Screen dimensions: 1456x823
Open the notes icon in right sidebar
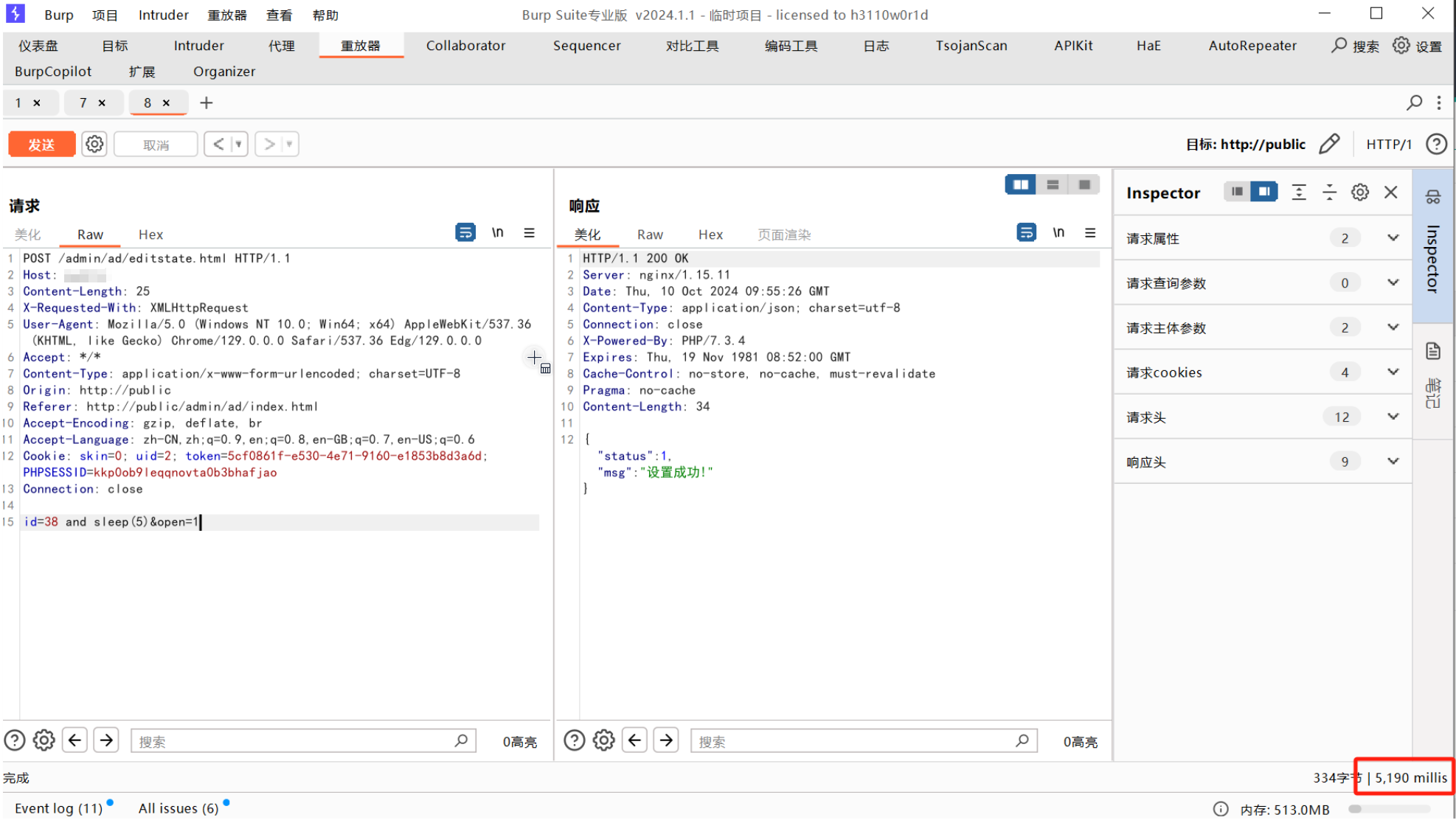[1433, 351]
